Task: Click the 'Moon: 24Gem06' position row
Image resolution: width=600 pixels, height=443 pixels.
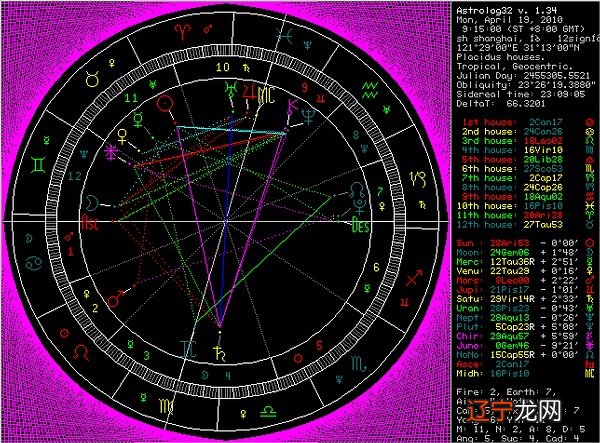Action: point(525,253)
